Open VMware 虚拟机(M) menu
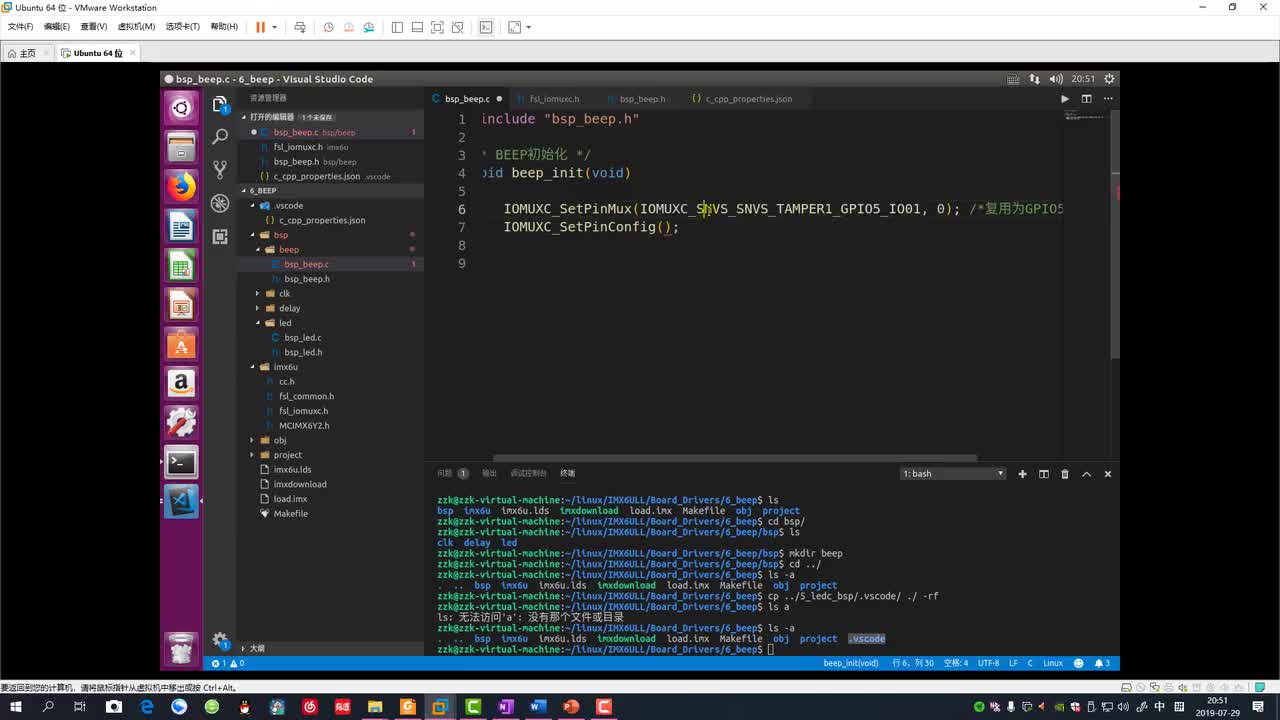This screenshot has height=720, width=1280. (x=136, y=27)
